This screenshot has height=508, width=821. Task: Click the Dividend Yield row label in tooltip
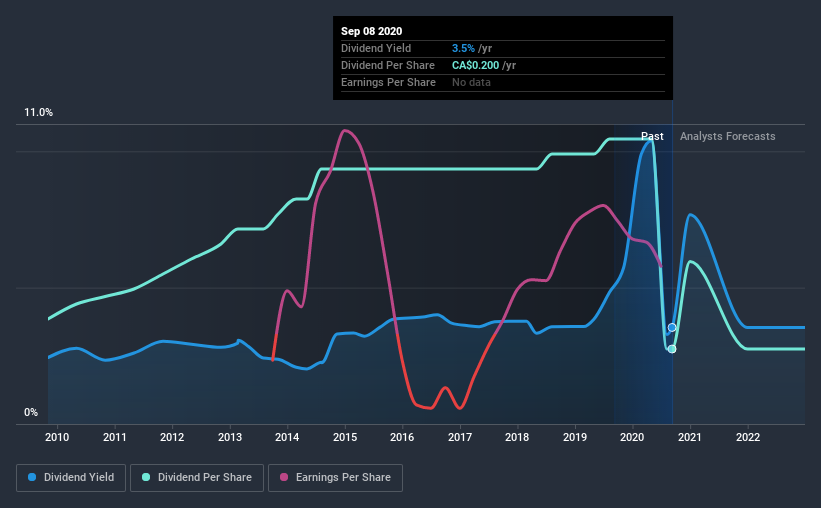pos(376,48)
